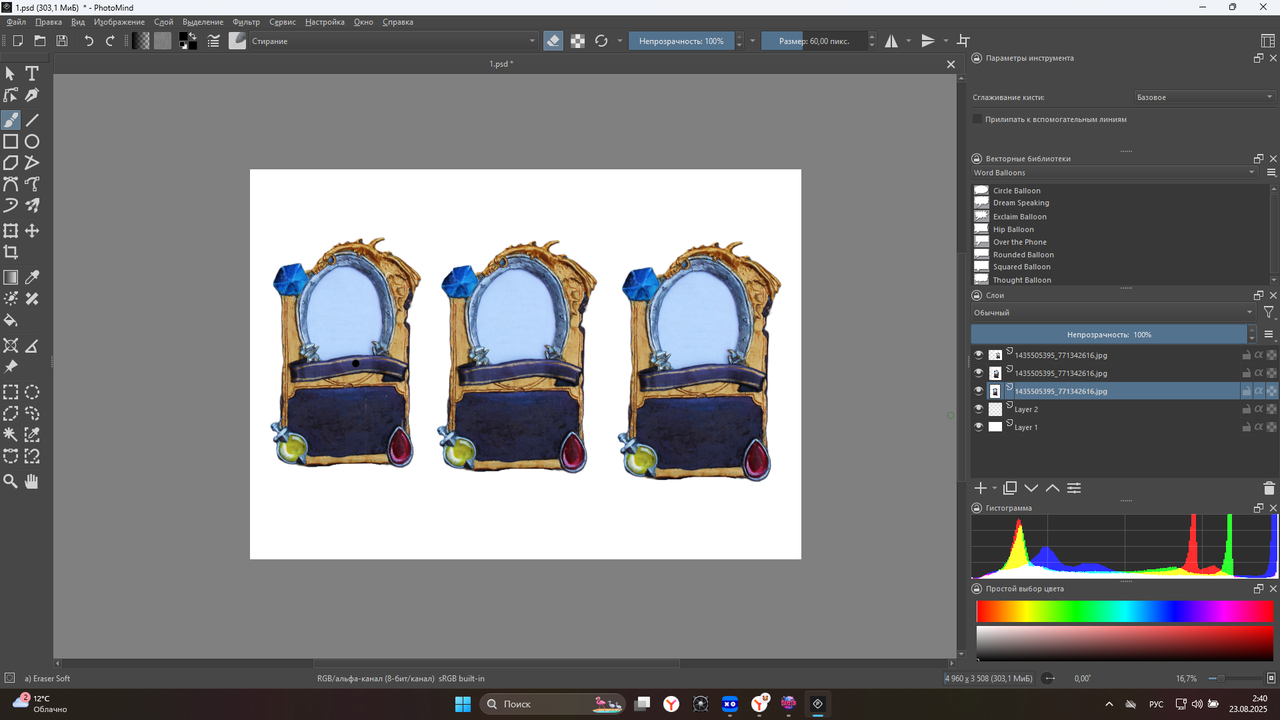Open the 'Фильтр' menu
This screenshot has width=1280, height=720.
click(x=246, y=21)
